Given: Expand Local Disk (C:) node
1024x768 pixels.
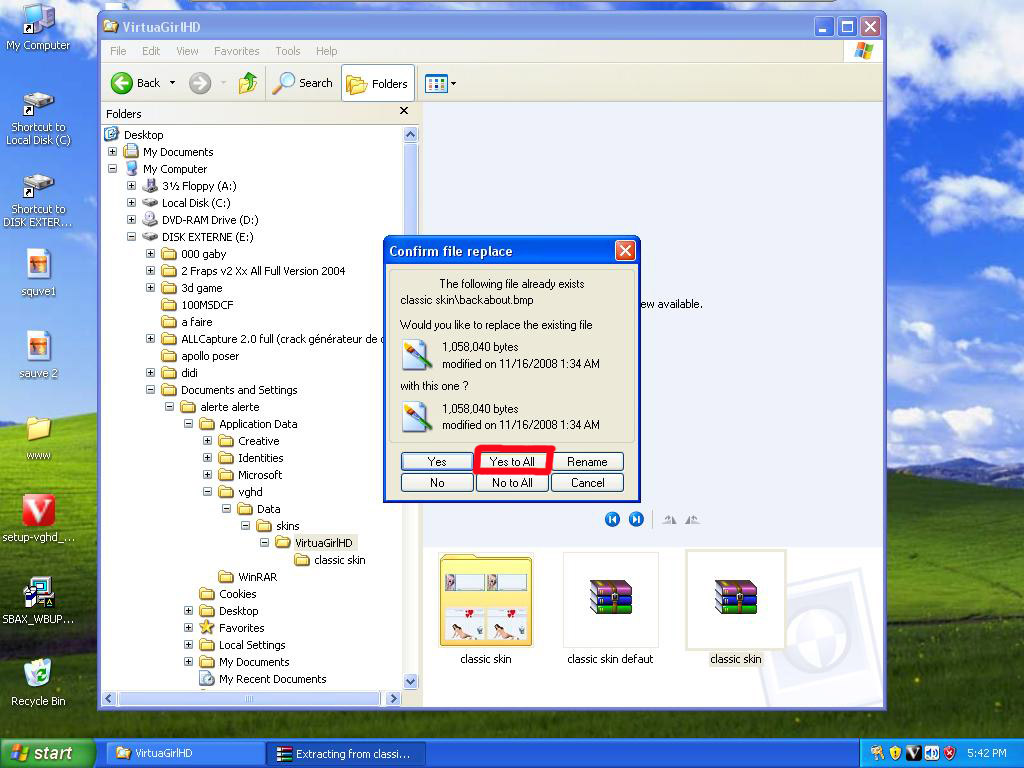Looking at the screenshot, I should click(x=131, y=202).
